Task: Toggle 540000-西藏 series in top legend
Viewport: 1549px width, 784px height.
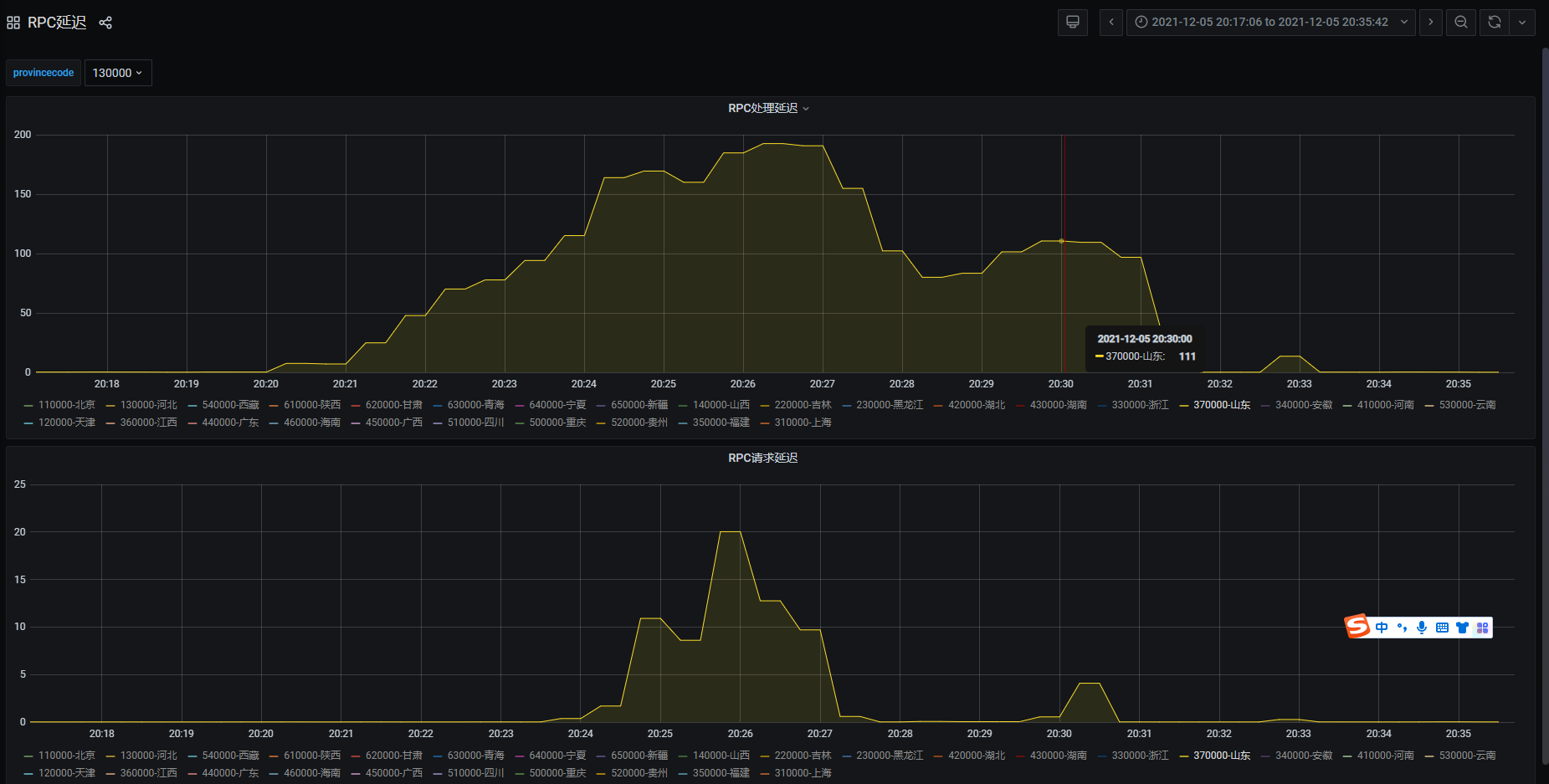Action: (231, 405)
